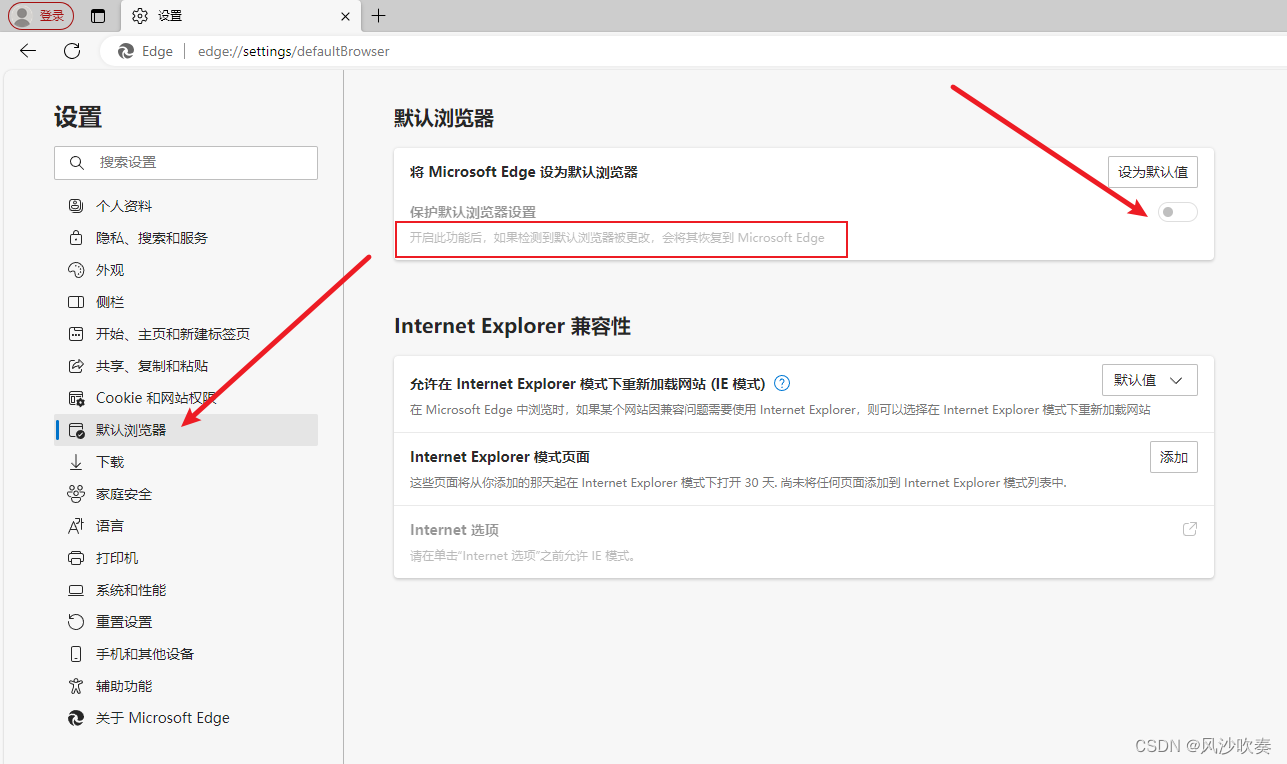Select 默认浏览器 in the sidebar
Viewport: 1287px width, 764px height.
(x=186, y=430)
